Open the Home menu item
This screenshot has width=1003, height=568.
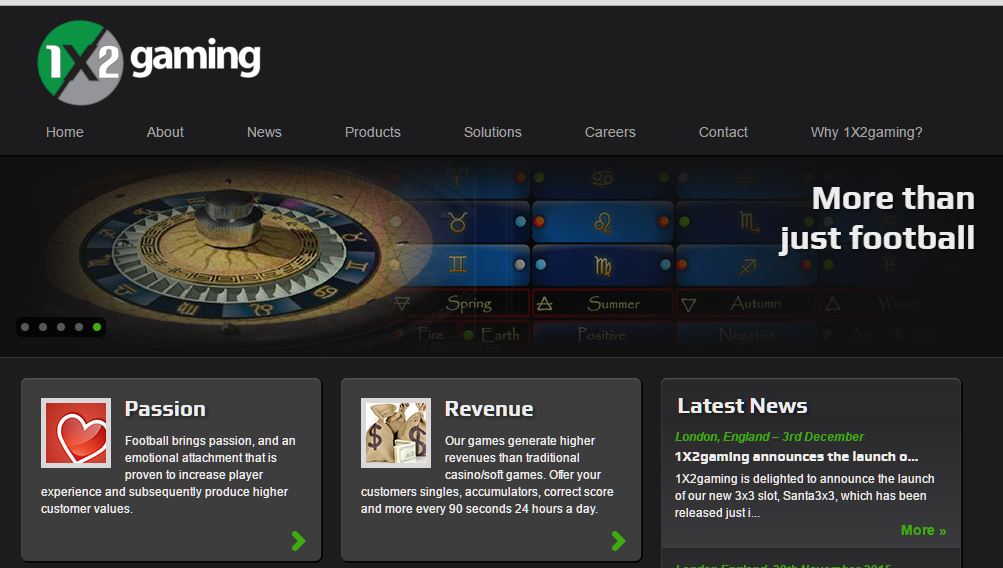click(x=65, y=132)
